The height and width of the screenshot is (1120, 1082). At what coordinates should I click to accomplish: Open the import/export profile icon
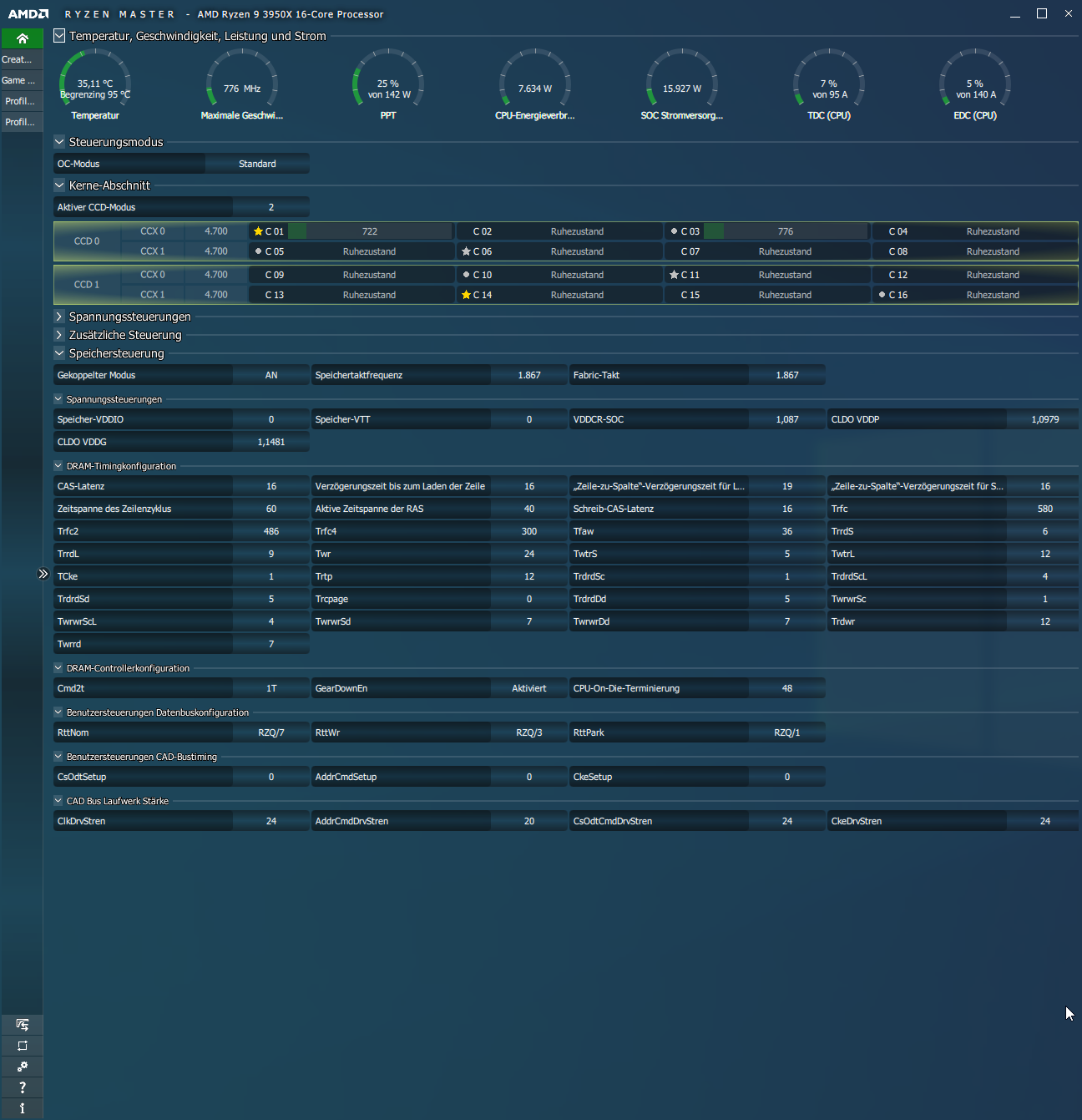pos(23,1025)
